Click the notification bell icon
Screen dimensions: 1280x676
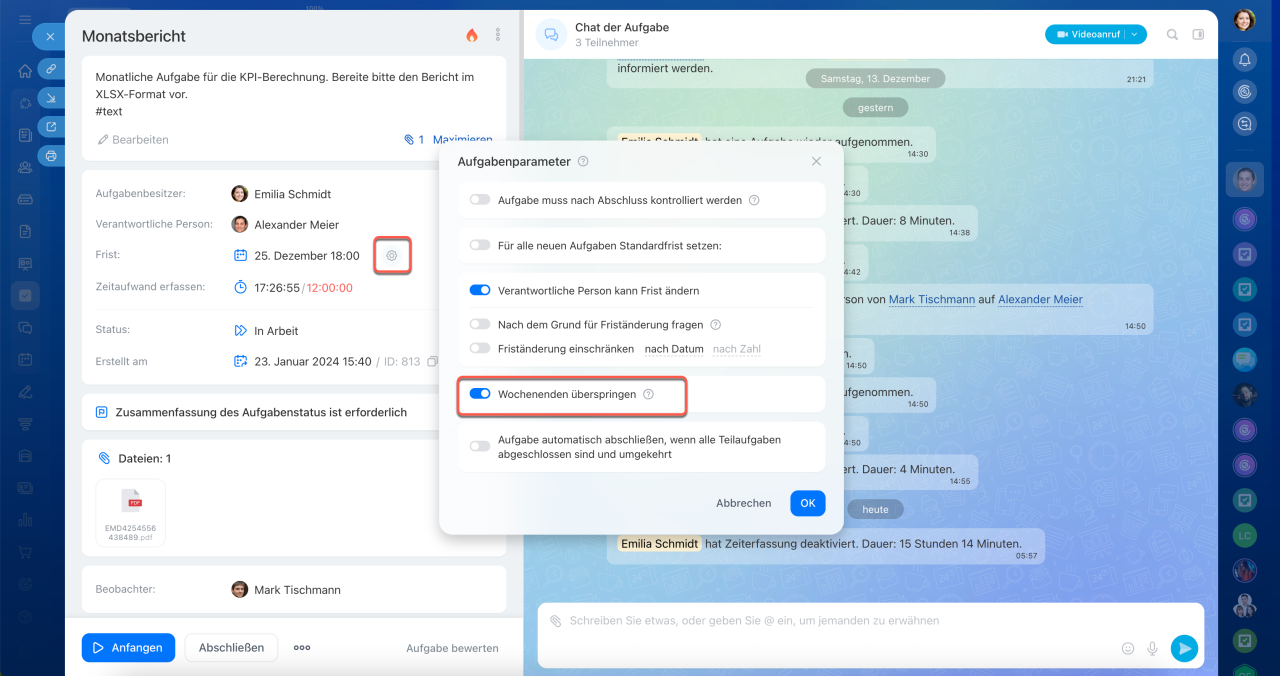coord(1244,59)
